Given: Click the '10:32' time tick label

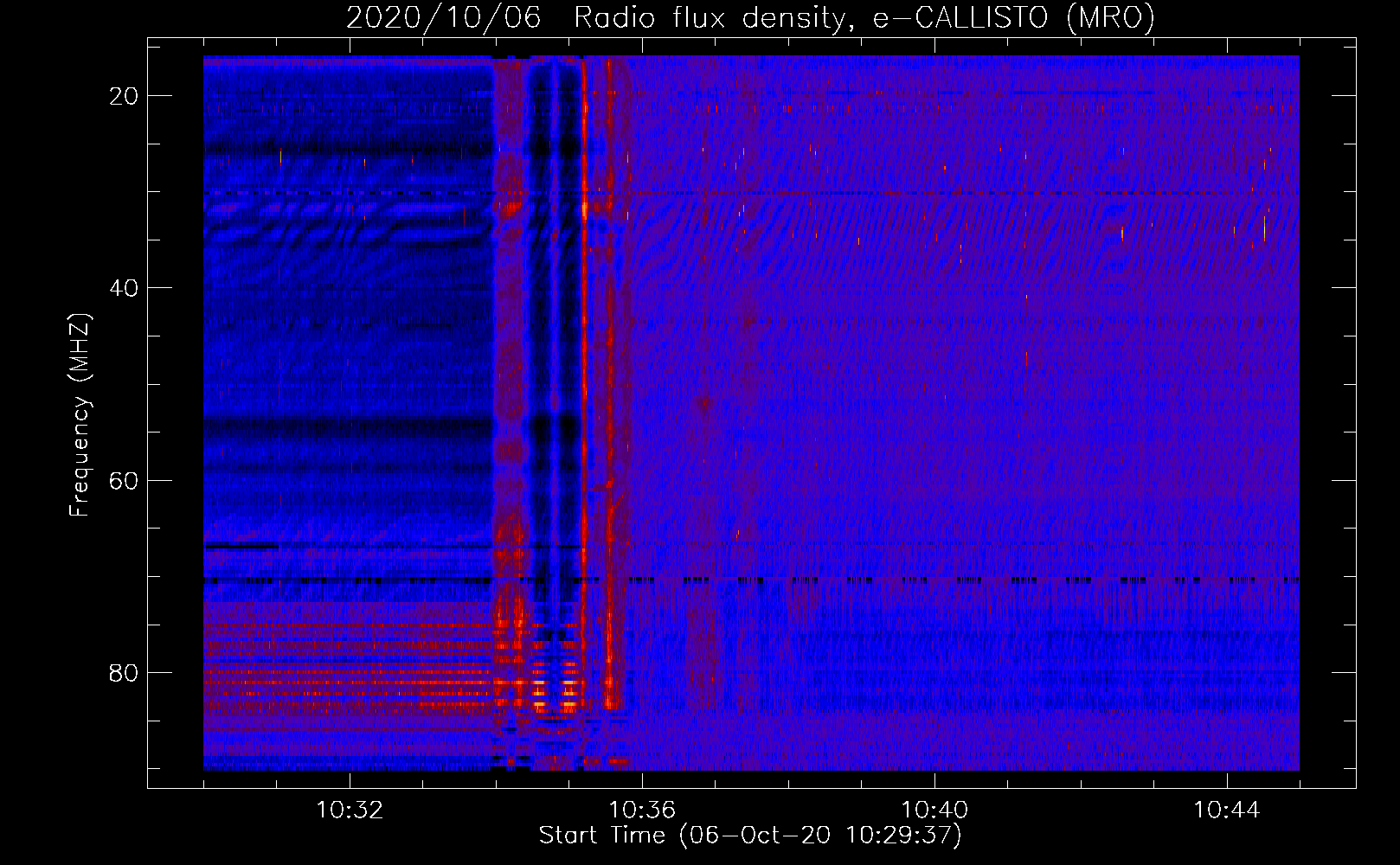Looking at the screenshot, I should pyautogui.click(x=350, y=811).
